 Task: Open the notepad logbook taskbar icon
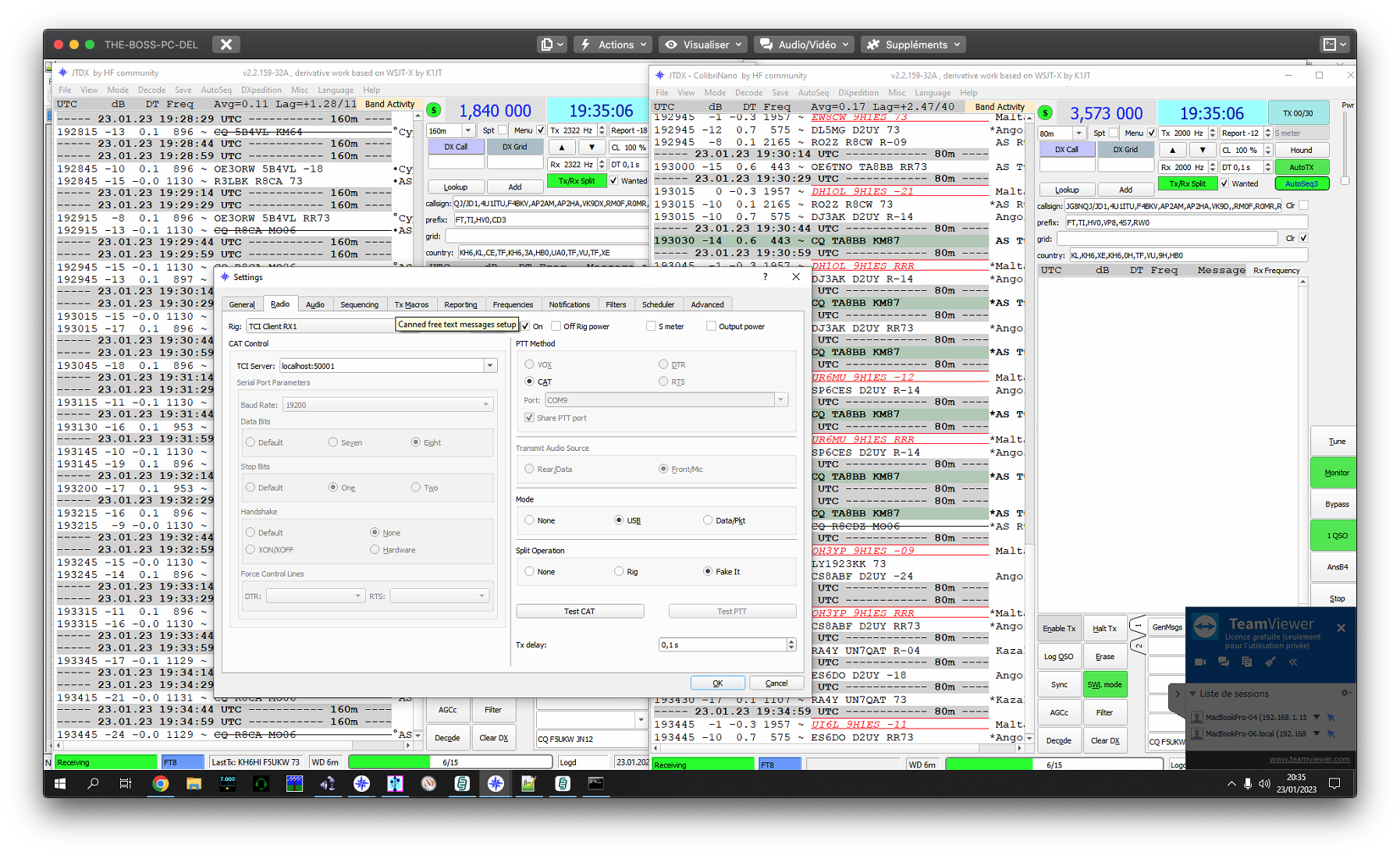528,783
